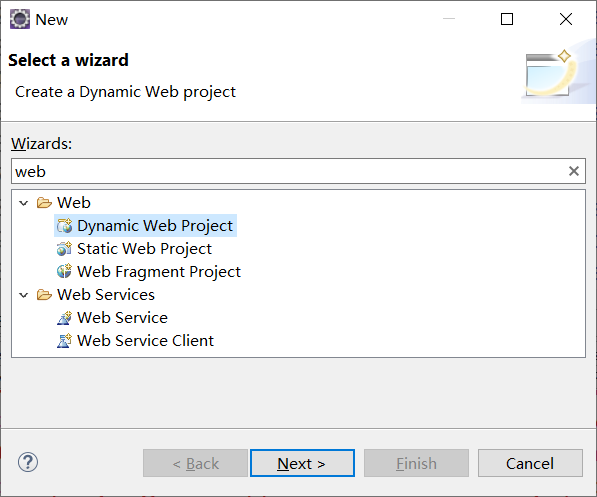Select Web Service Client
597x497 pixels.
click(145, 340)
